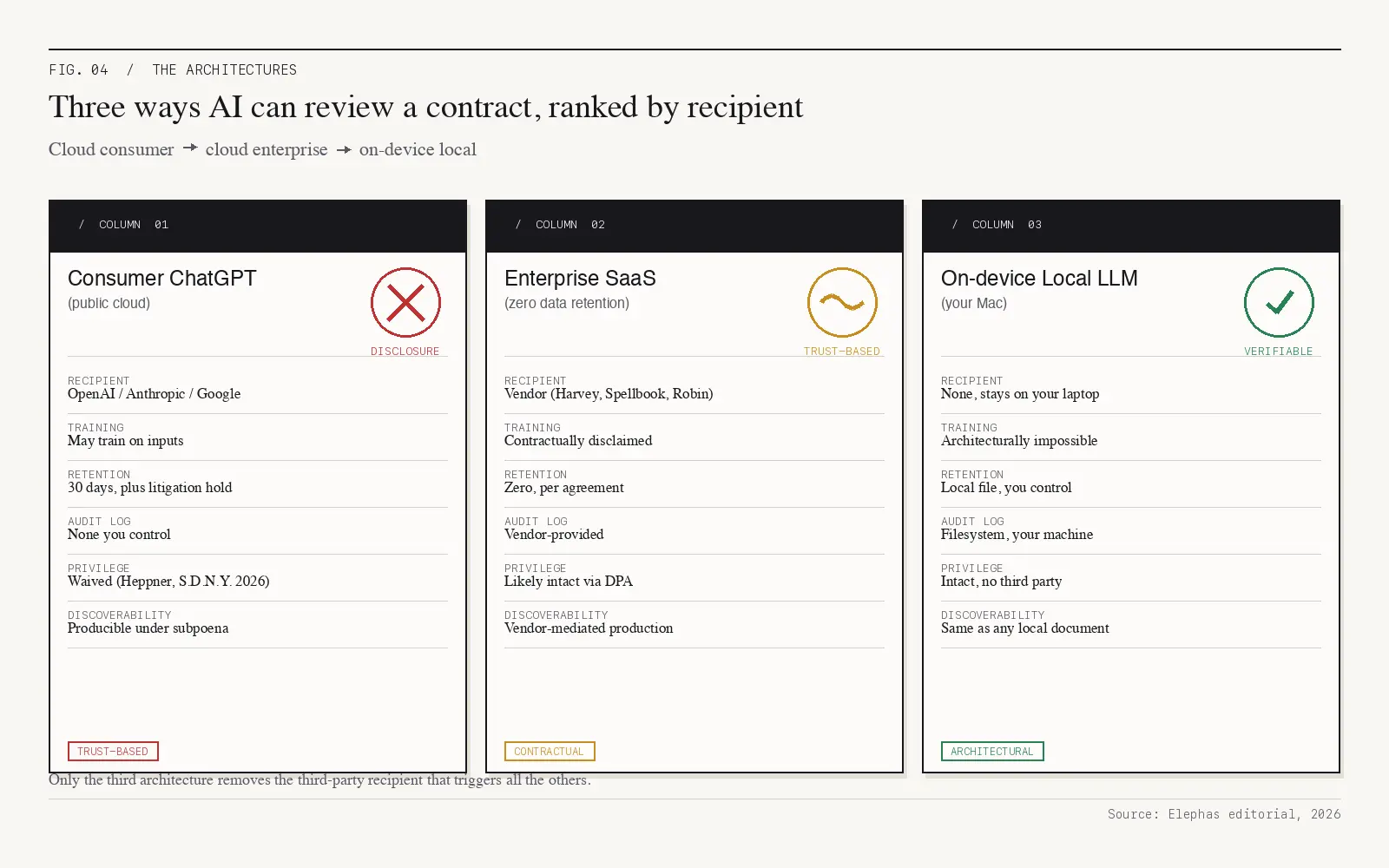1389x868 pixels.
Task: Click the caption about the third architecture
Action: (x=319, y=780)
